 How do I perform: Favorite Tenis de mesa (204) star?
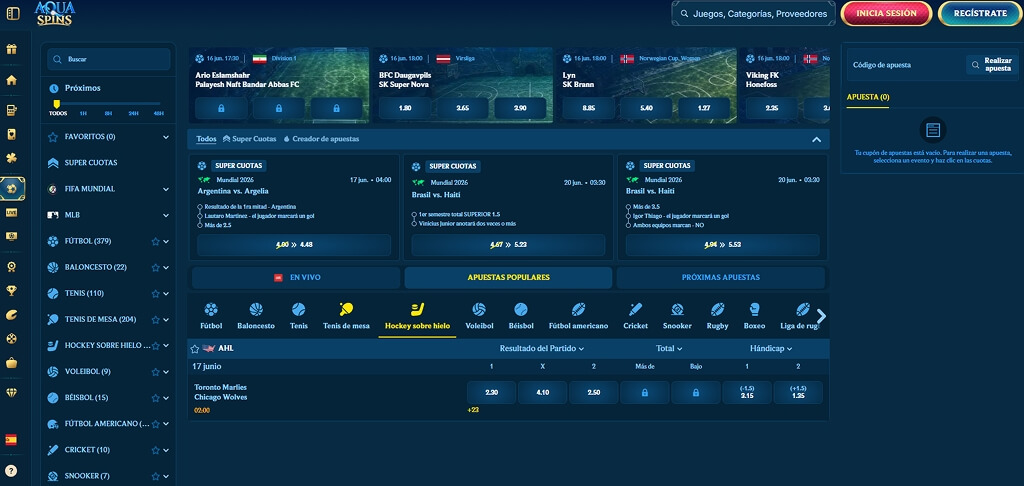155,319
